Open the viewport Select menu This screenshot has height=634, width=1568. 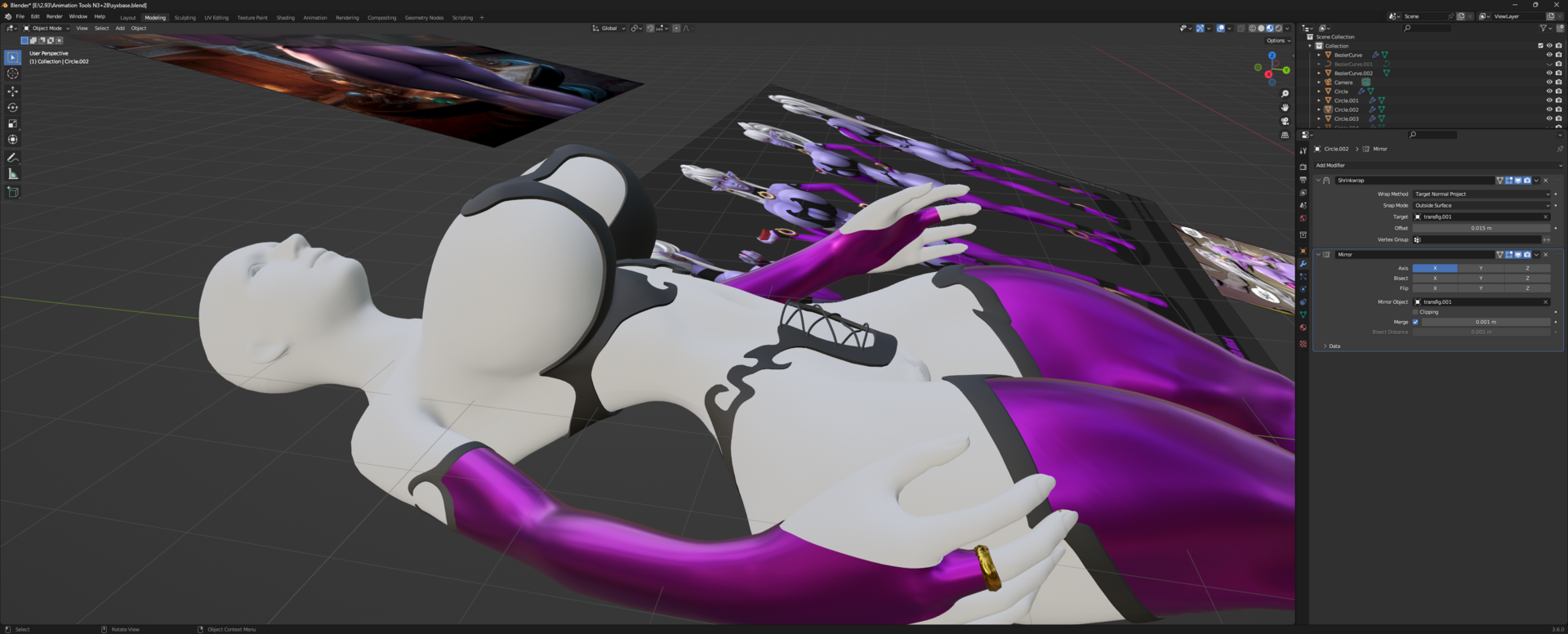pos(101,29)
